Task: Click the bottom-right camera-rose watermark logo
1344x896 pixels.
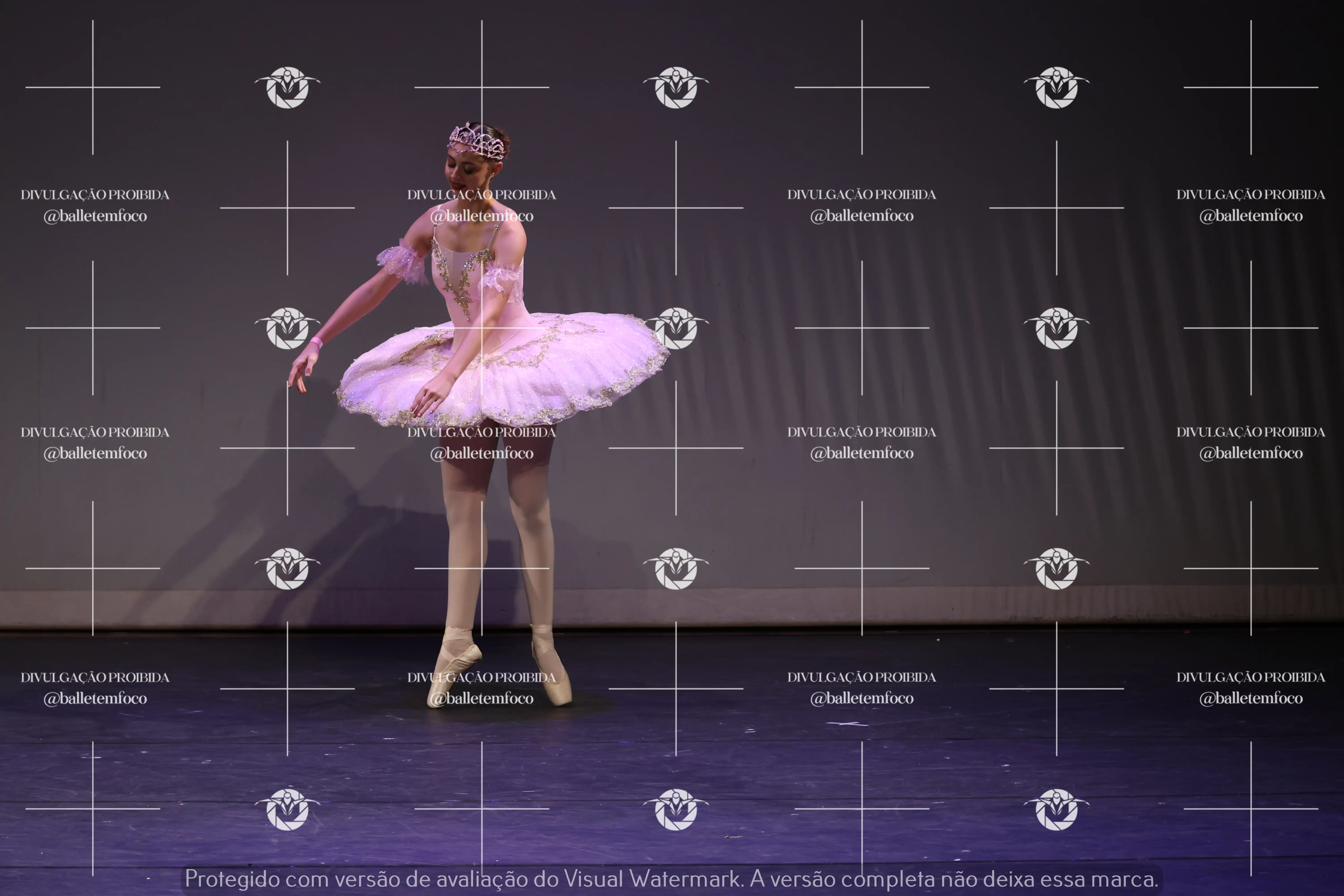Action: [1057, 809]
